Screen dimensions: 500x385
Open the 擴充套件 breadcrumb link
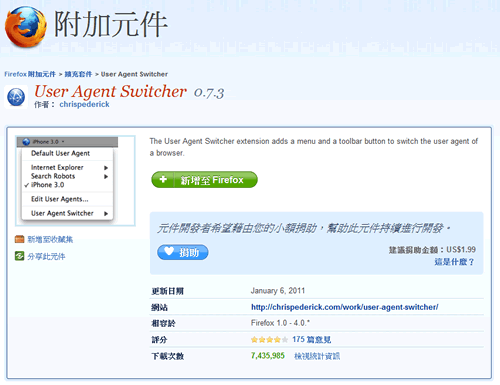[78, 74]
